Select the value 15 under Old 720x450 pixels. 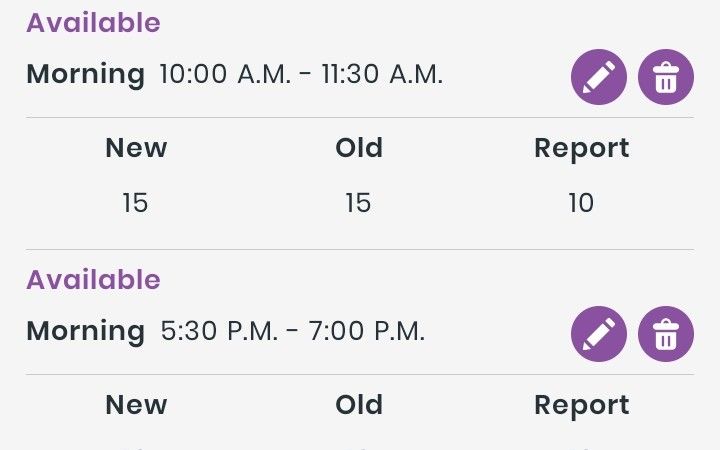[358, 203]
